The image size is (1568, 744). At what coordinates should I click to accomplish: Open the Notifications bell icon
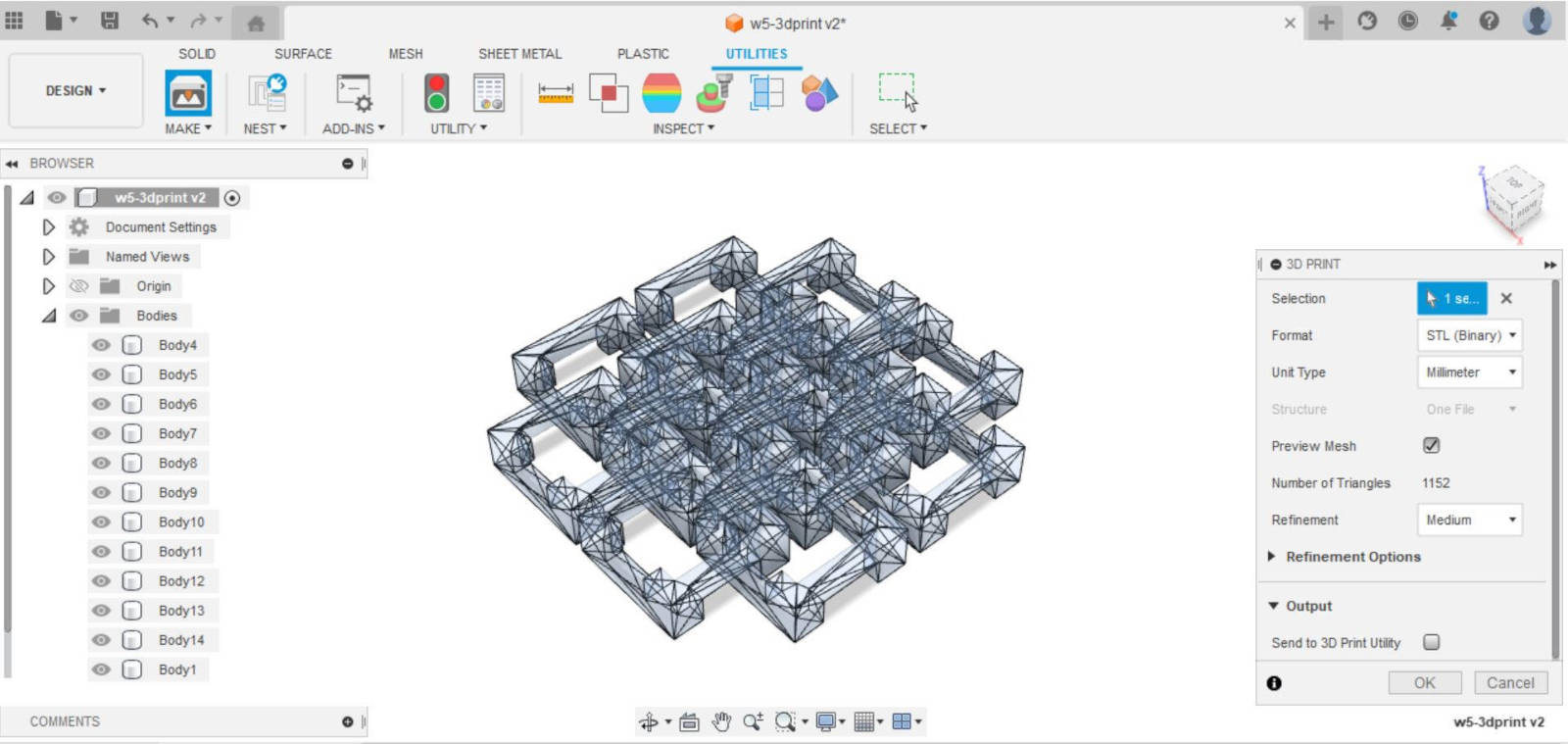1448,21
